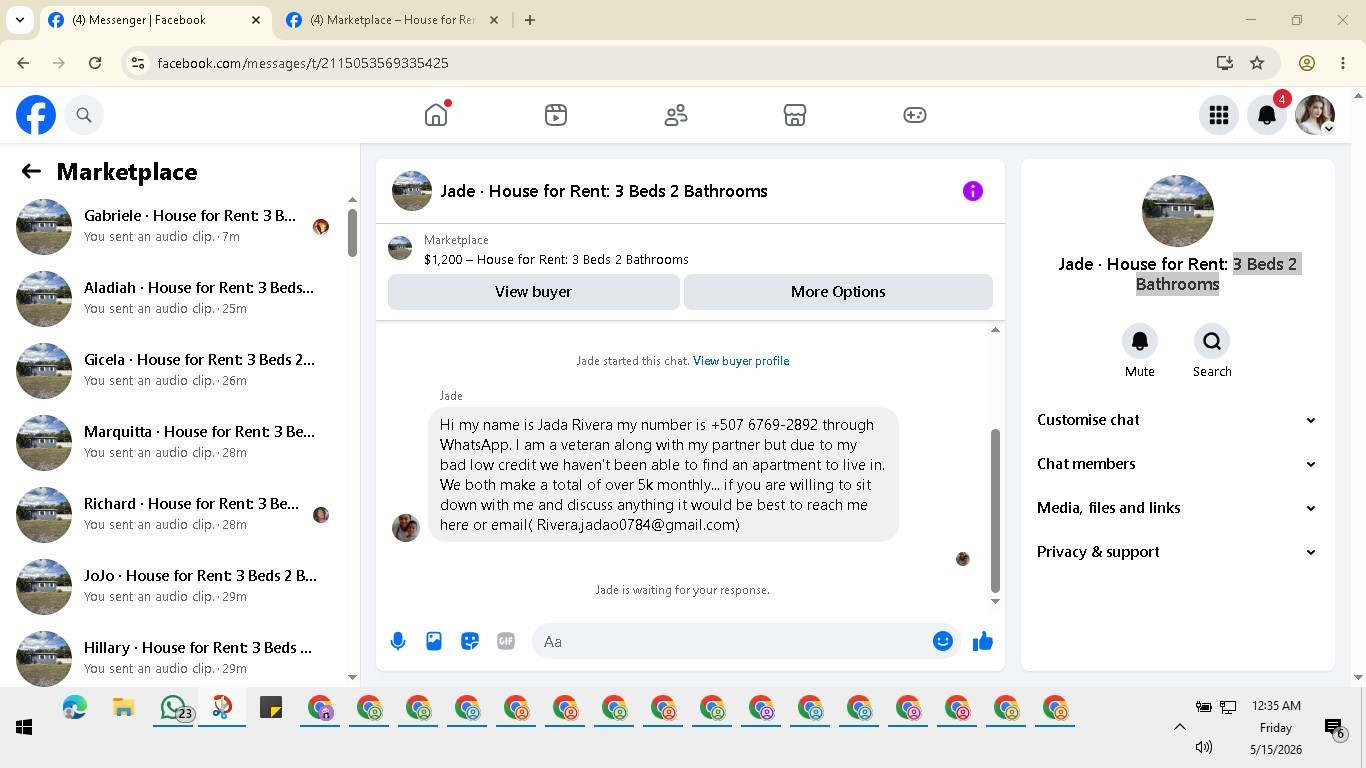Open Hillary's House for Rent conversation
The height and width of the screenshot is (768, 1366).
point(176,658)
